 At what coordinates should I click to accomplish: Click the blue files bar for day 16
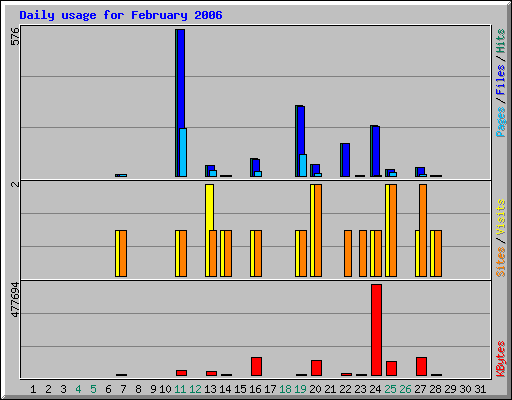[256, 166]
